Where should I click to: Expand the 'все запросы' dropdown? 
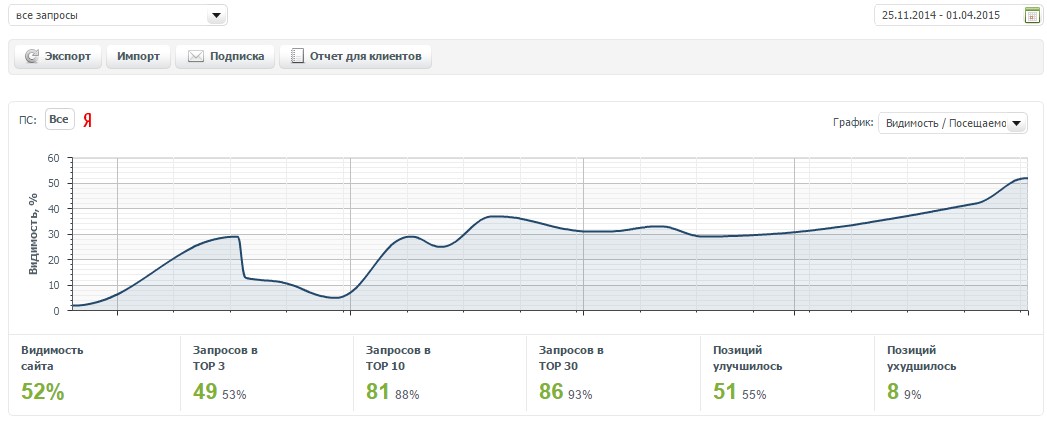click(118, 15)
